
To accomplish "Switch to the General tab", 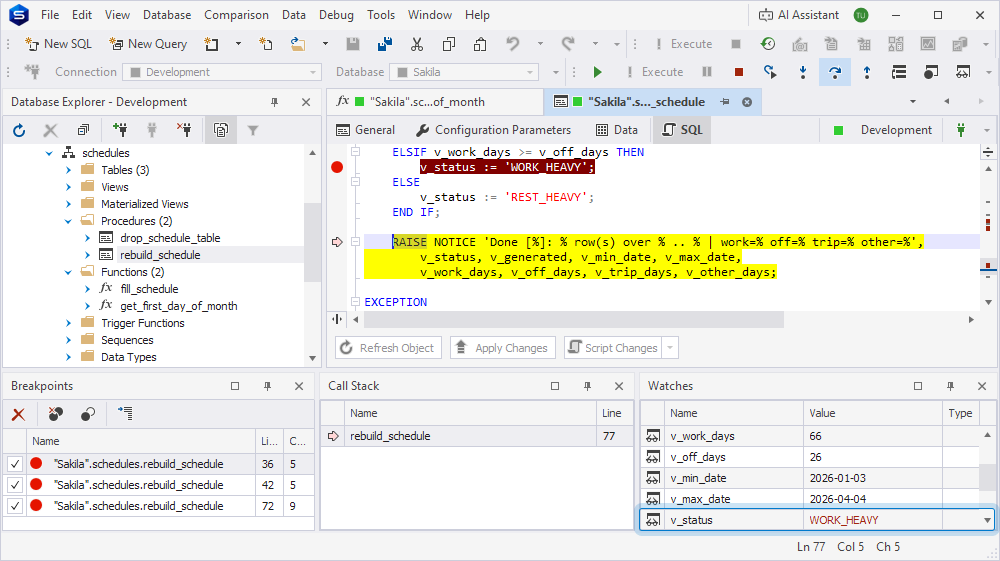I will coord(365,130).
